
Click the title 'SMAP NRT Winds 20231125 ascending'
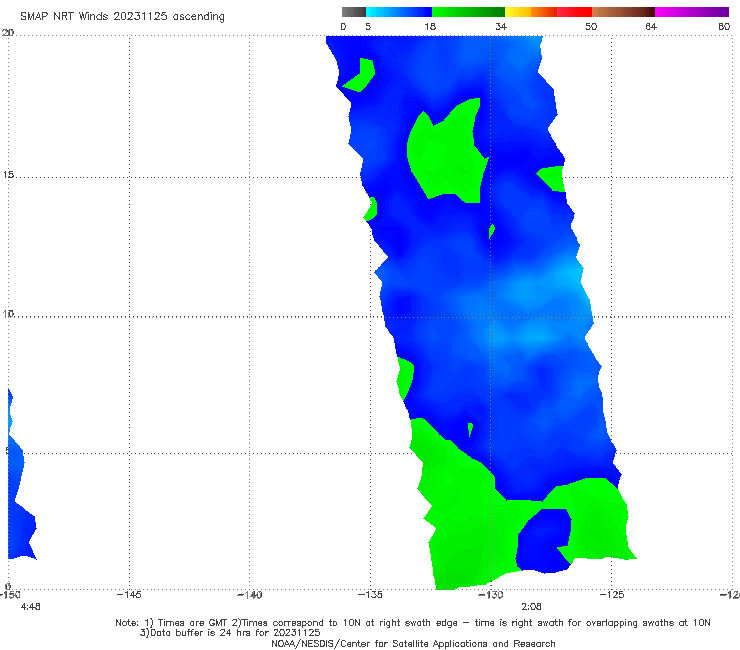point(122,16)
